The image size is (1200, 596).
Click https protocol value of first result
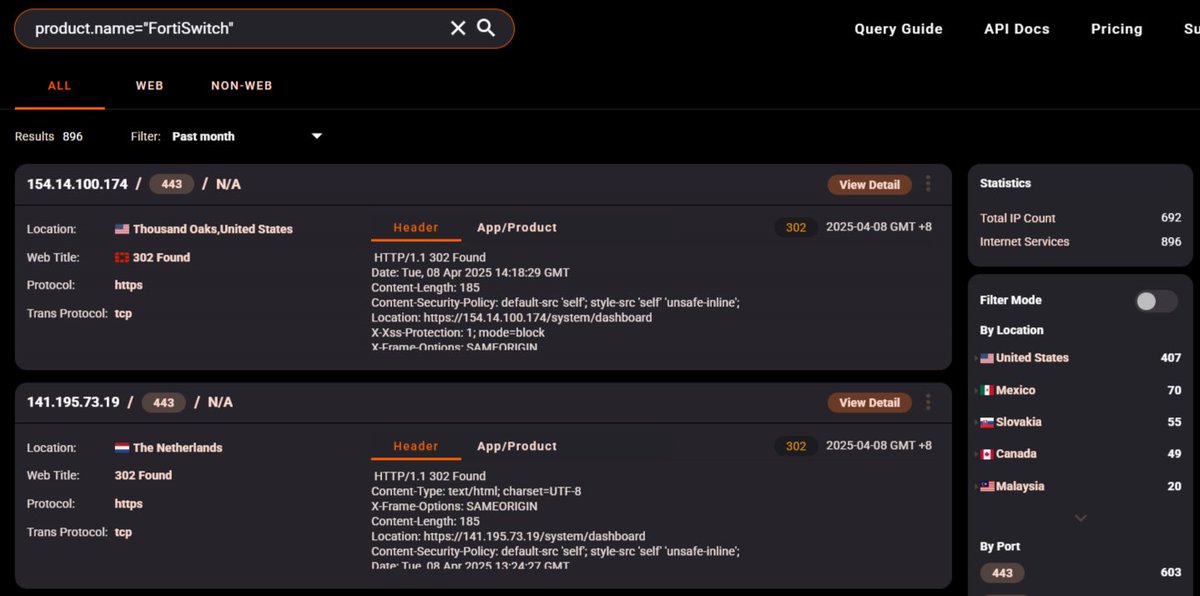pyautogui.click(x=128, y=285)
